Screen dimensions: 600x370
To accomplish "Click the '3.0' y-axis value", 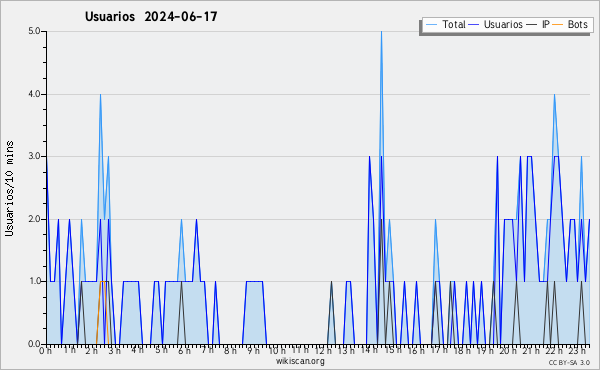I will tap(34, 156).
